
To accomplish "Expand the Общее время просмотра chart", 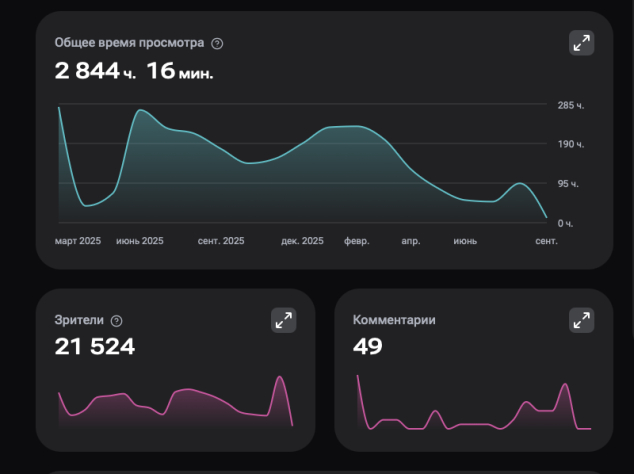I will [x=581, y=43].
